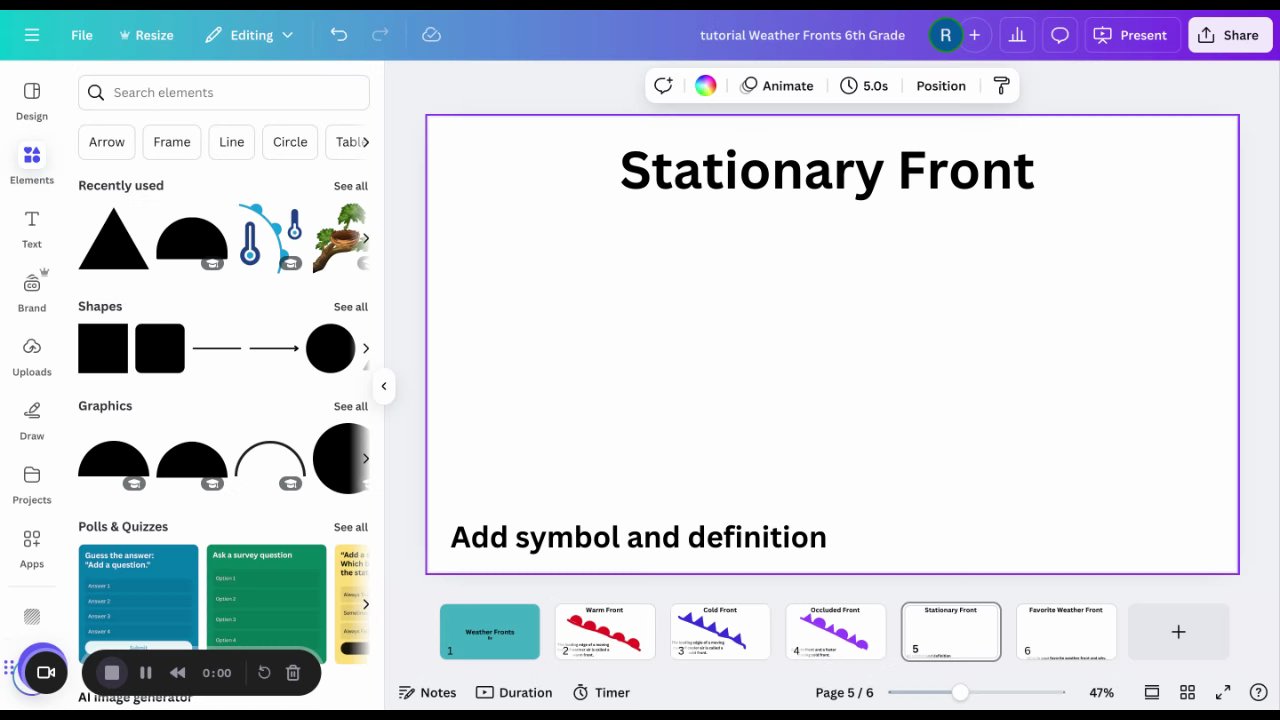Image resolution: width=1280 pixels, height=720 pixels.
Task: Click the redo arrow
Action: (380, 35)
